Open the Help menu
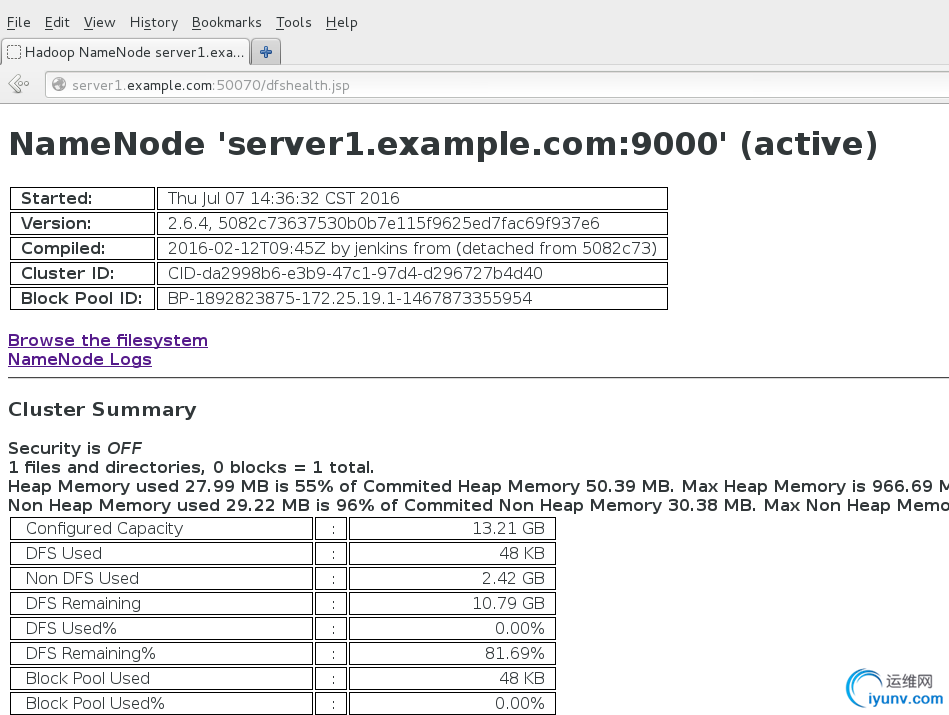 [341, 22]
